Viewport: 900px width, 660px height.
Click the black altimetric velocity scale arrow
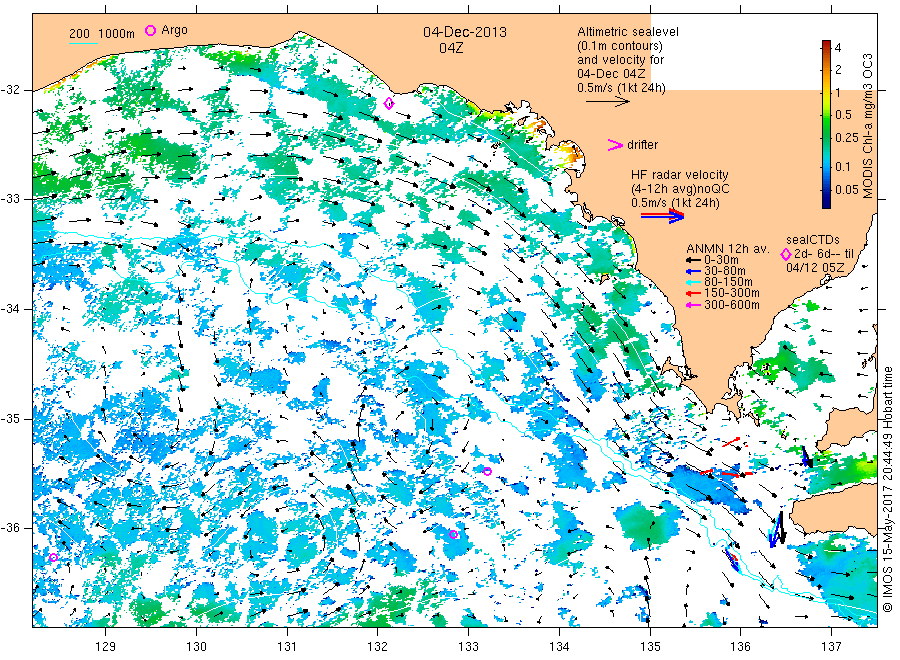coord(607,102)
